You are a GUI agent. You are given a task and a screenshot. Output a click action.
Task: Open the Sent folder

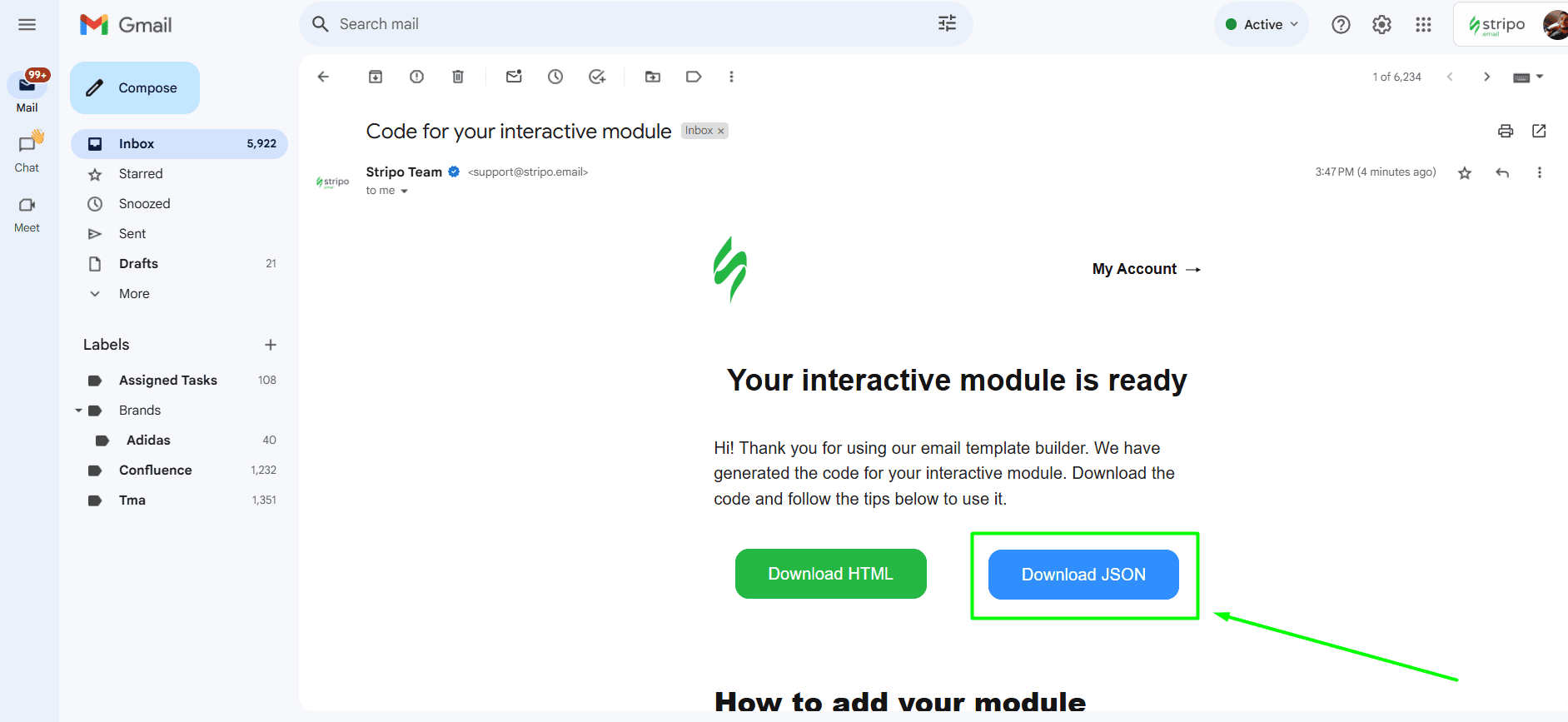[132, 234]
